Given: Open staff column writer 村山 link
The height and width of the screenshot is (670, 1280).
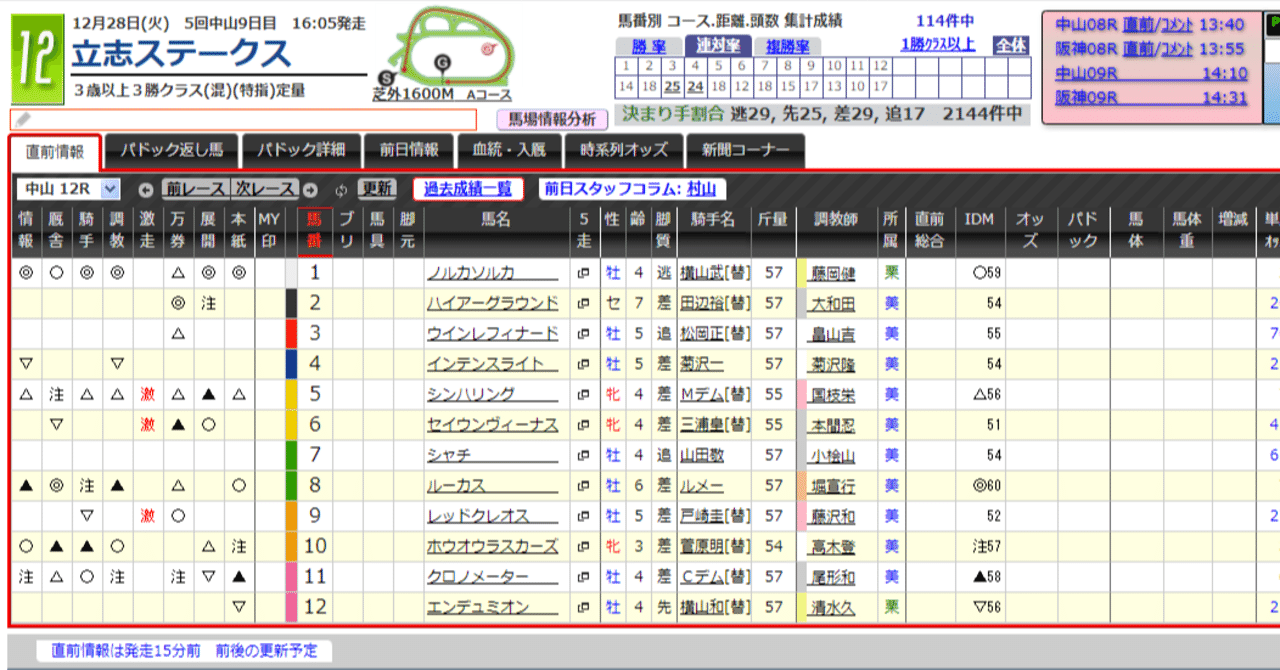Looking at the screenshot, I should coord(699,190).
